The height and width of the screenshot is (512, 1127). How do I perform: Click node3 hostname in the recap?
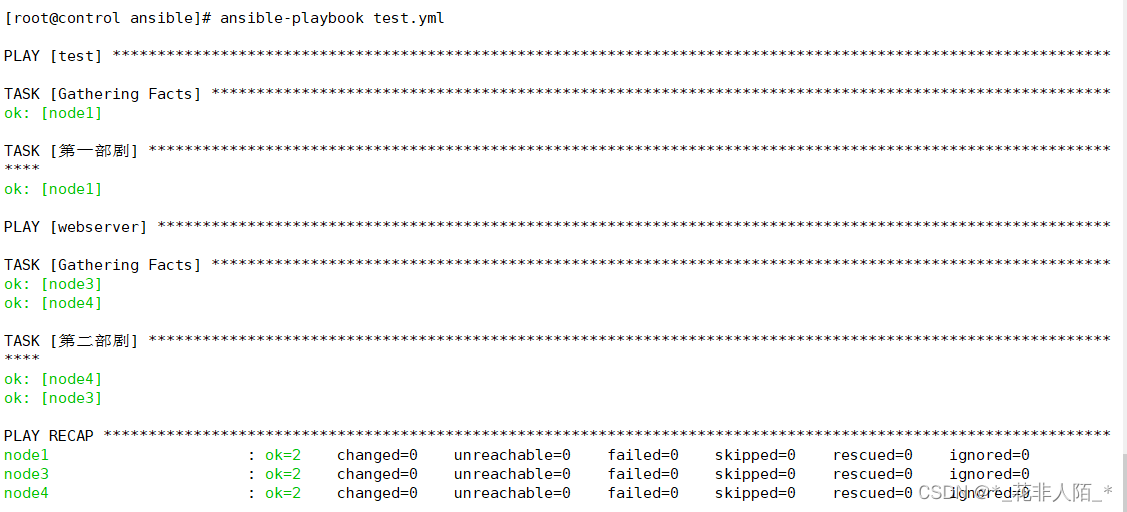(x=26, y=474)
